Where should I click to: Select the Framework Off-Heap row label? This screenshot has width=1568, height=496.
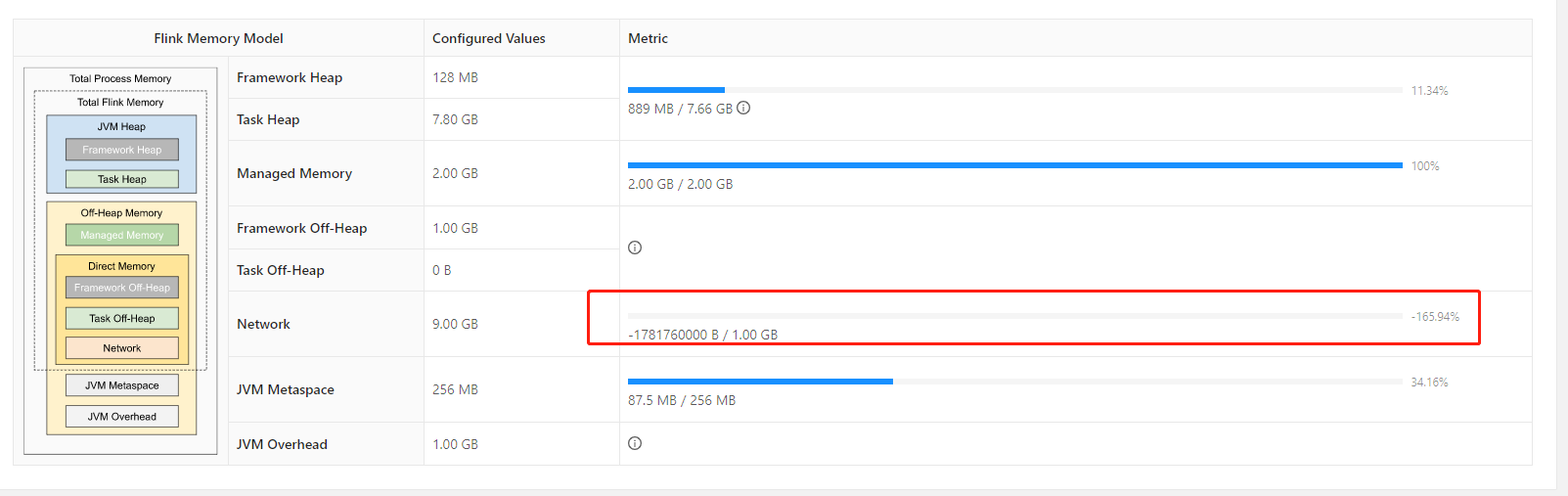(301, 228)
